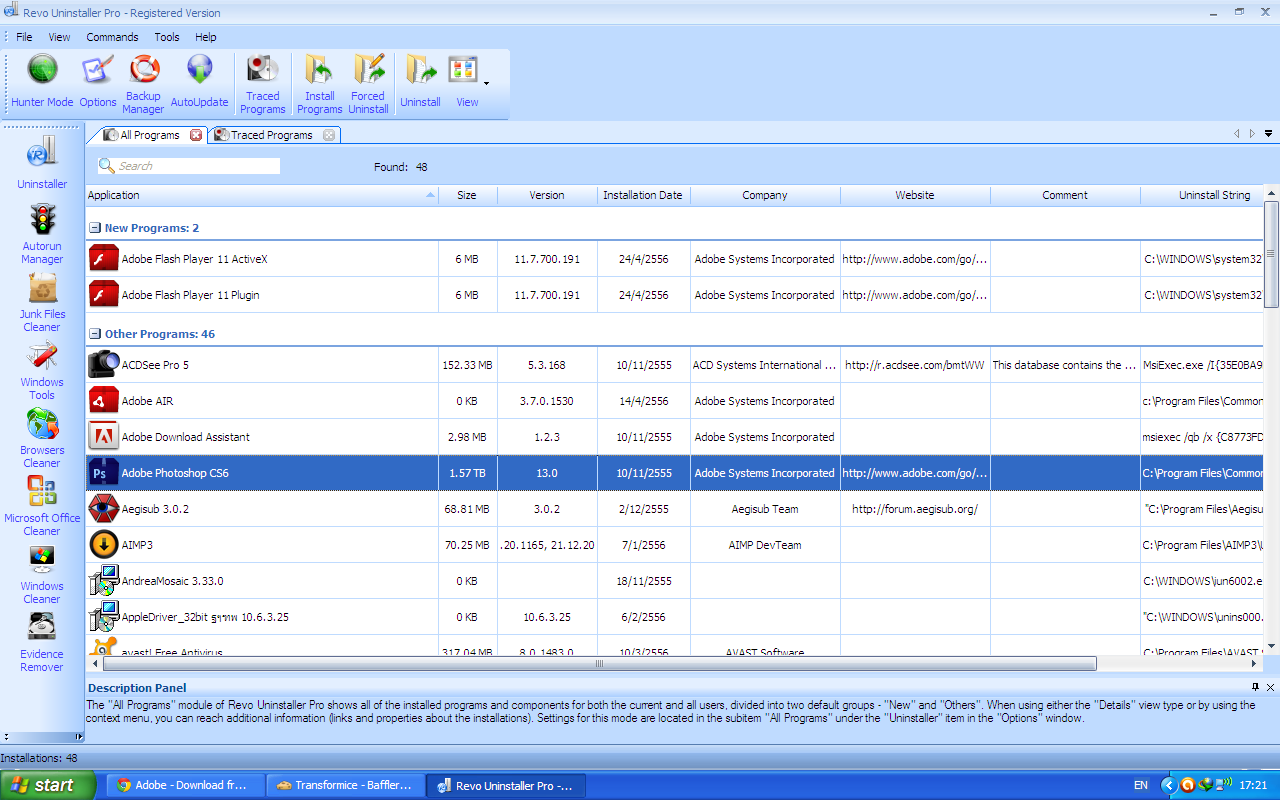Image resolution: width=1280 pixels, height=800 pixels.
Task: Activate Hunter Mode in the toolbar
Action: (x=42, y=82)
